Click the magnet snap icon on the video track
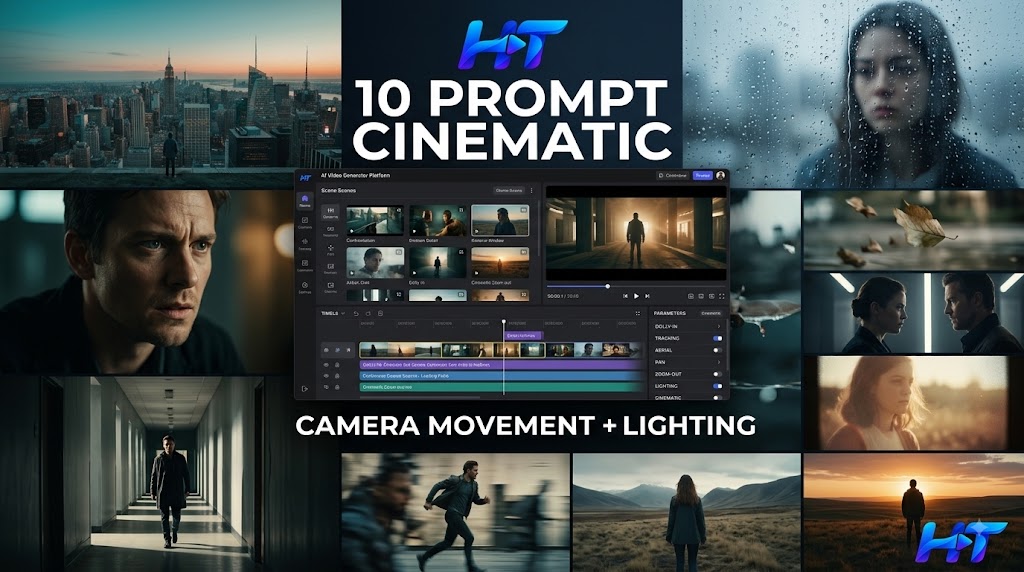Viewport: 1024px width, 572px height. pos(348,350)
